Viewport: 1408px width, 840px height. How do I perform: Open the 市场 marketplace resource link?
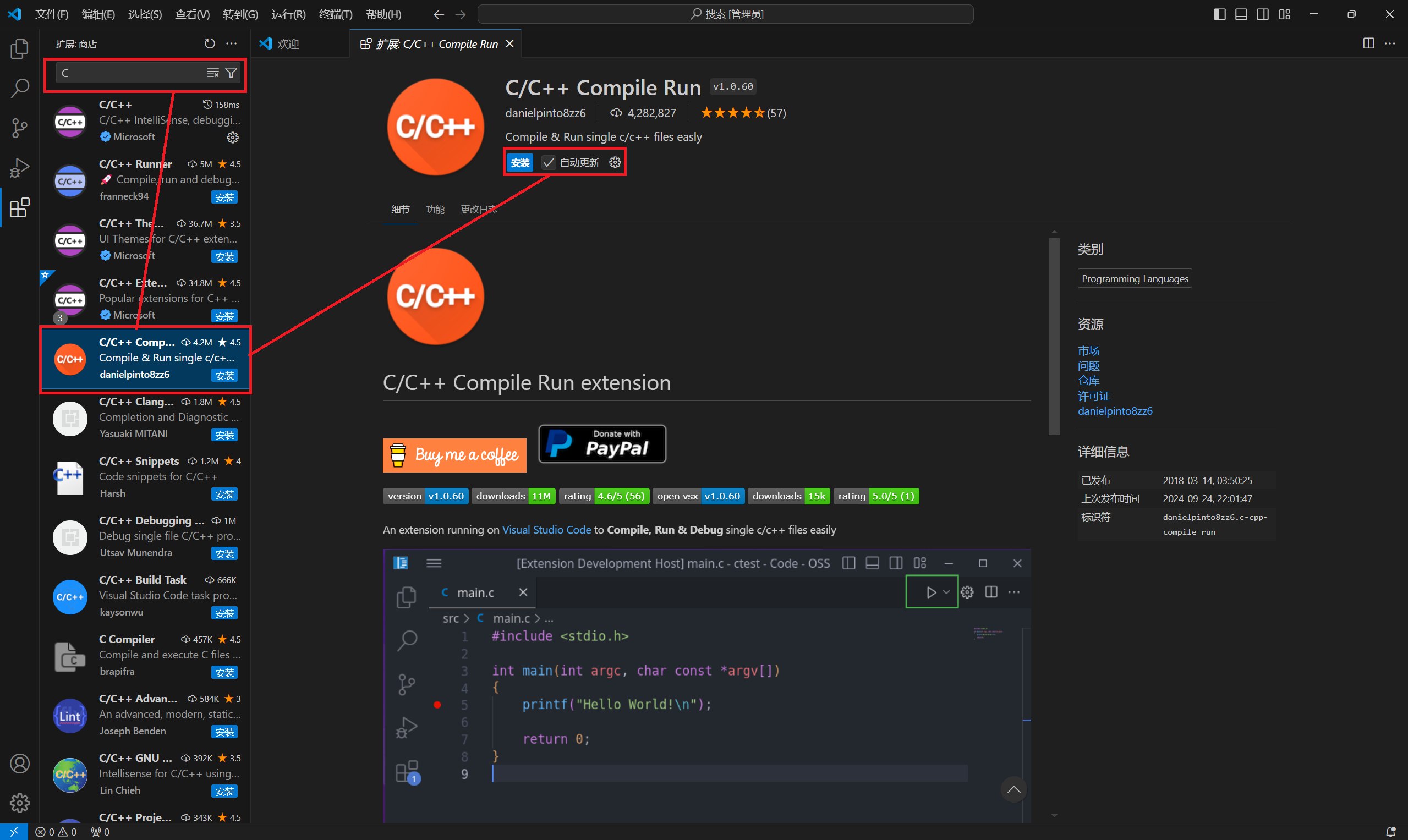point(1089,351)
